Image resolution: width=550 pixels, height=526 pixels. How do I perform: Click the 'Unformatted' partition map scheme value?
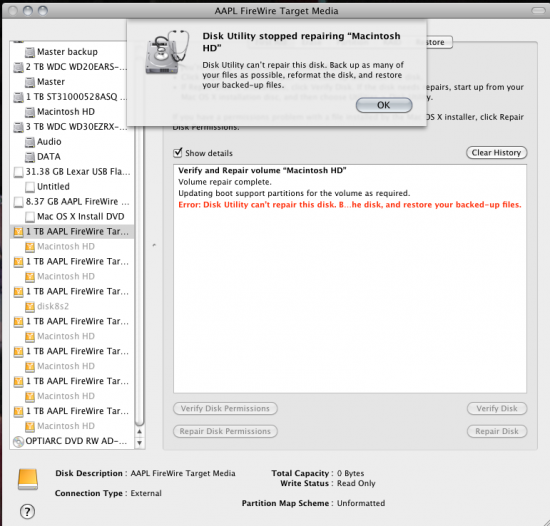click(x=361, y=503)
